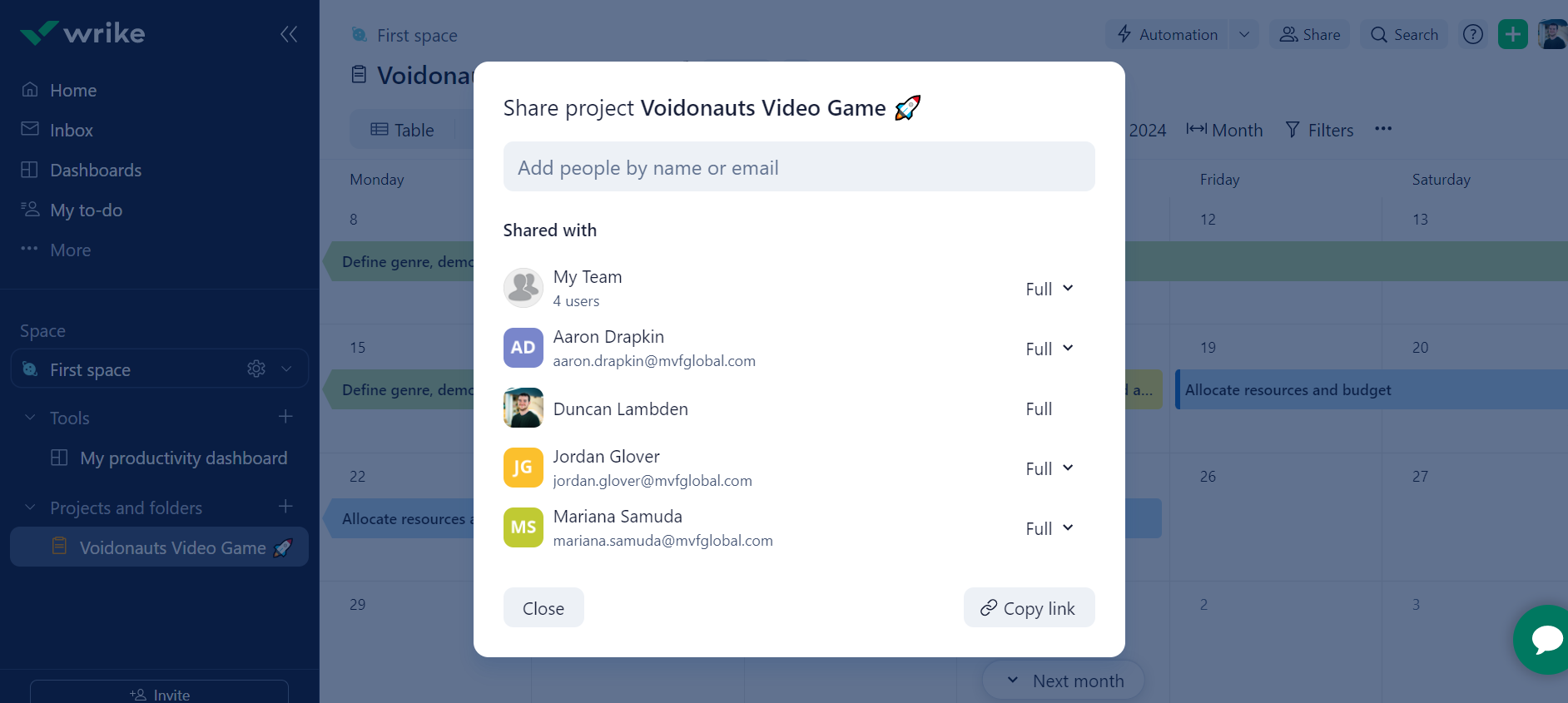The image size is (1568, 703).
Task: Add new item to Projects and folders
Action: 285,507
